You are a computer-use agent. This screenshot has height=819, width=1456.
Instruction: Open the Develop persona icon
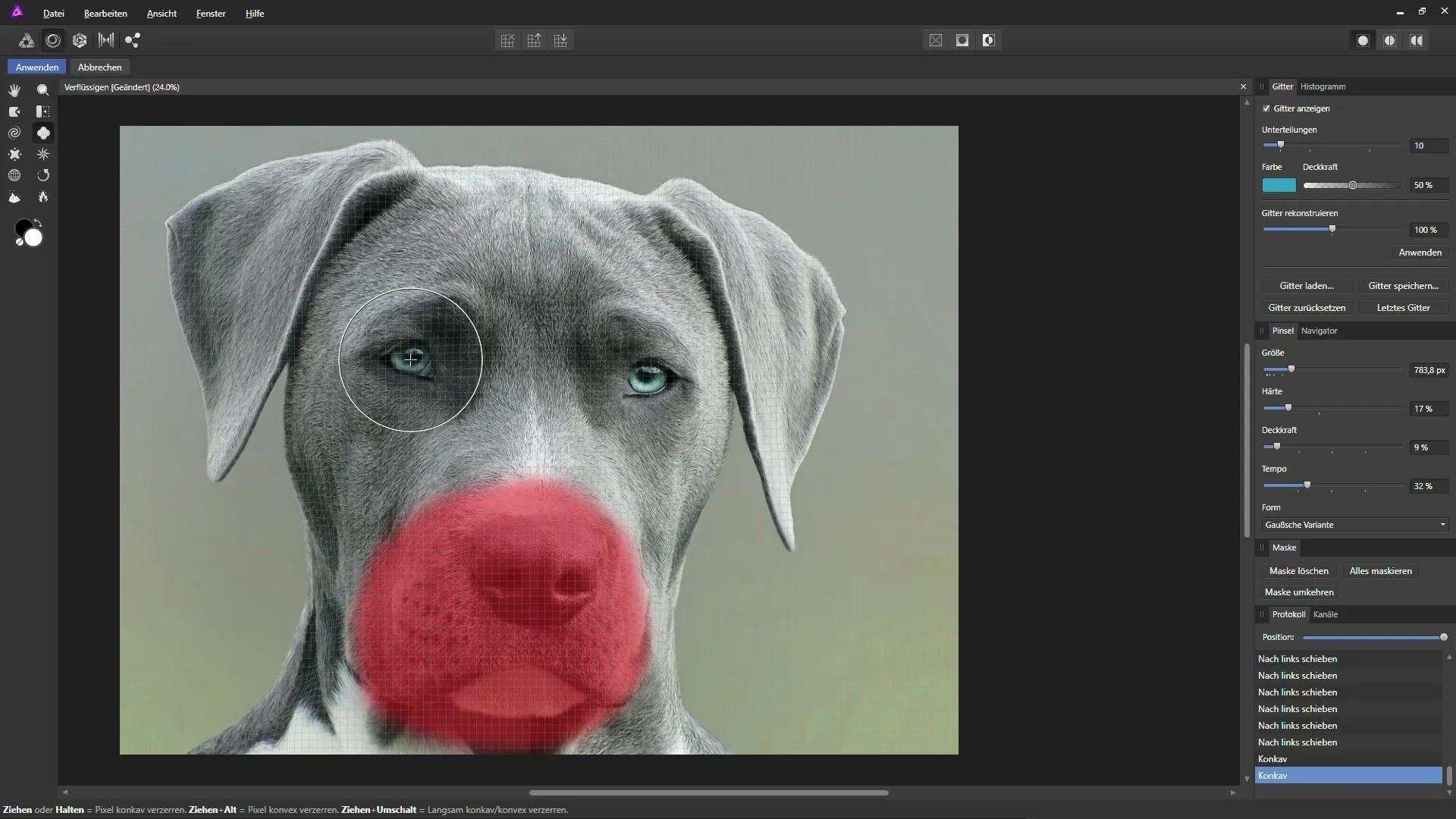coord(80,40)
